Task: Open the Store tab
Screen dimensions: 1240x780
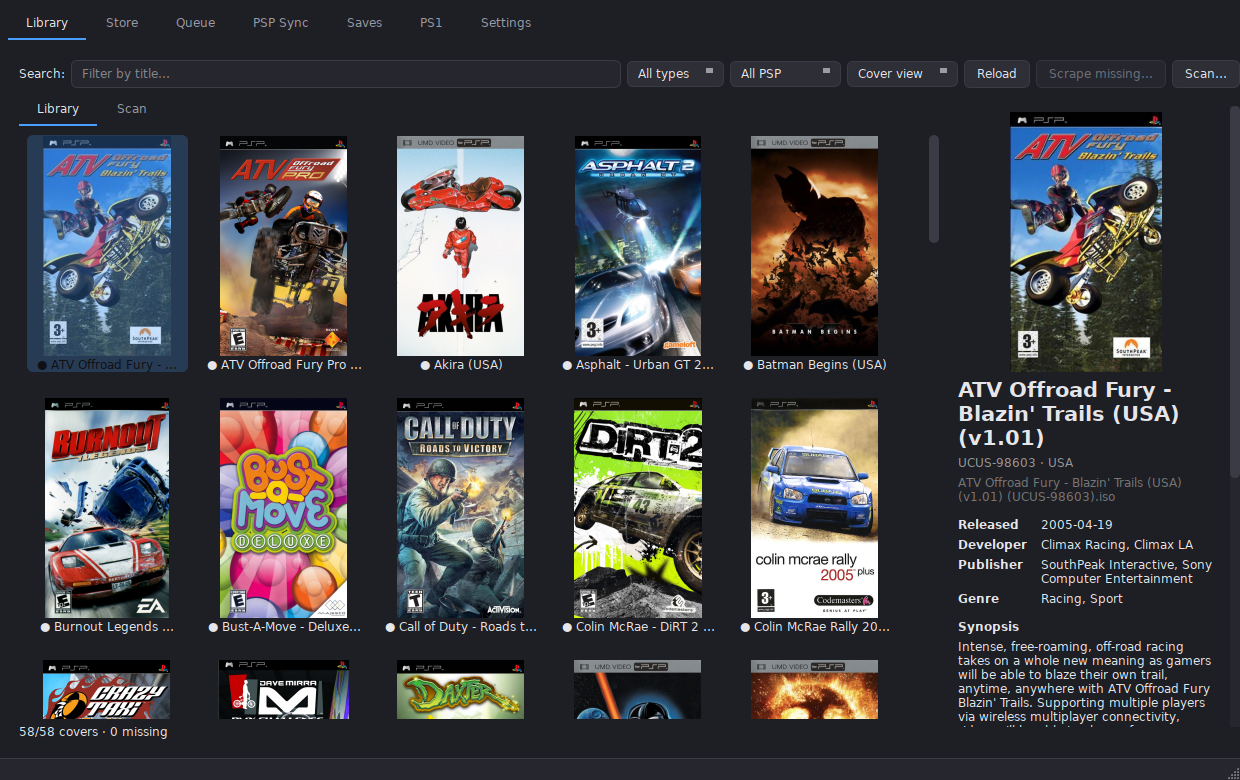Action: point(122,22)
